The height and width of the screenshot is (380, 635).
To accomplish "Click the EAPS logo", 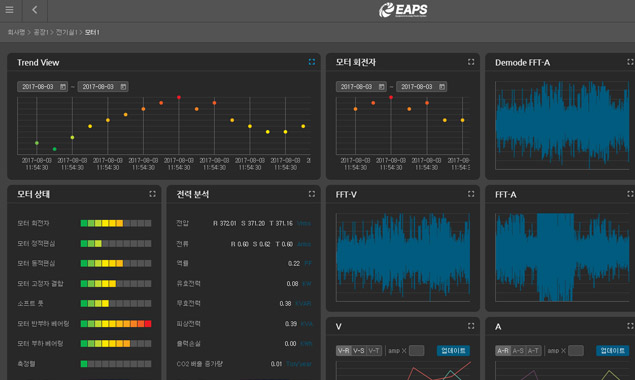I will click(403, 10).
